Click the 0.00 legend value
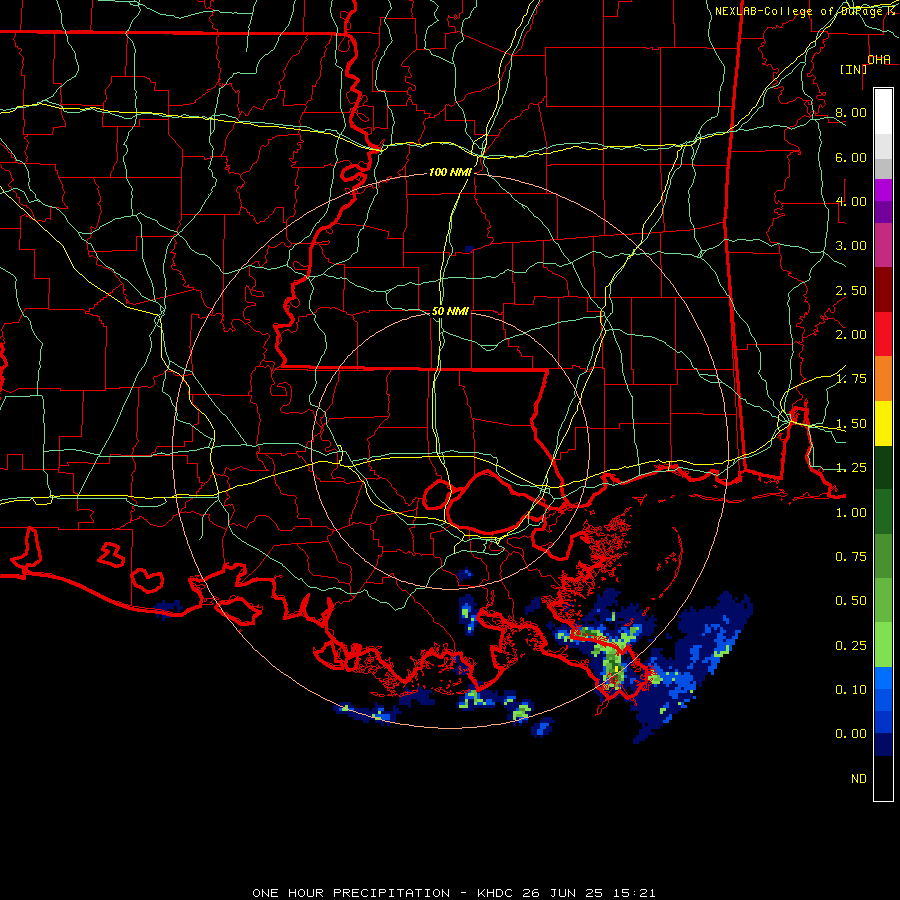This screenshot has width=900, height=900. point(851,734)
